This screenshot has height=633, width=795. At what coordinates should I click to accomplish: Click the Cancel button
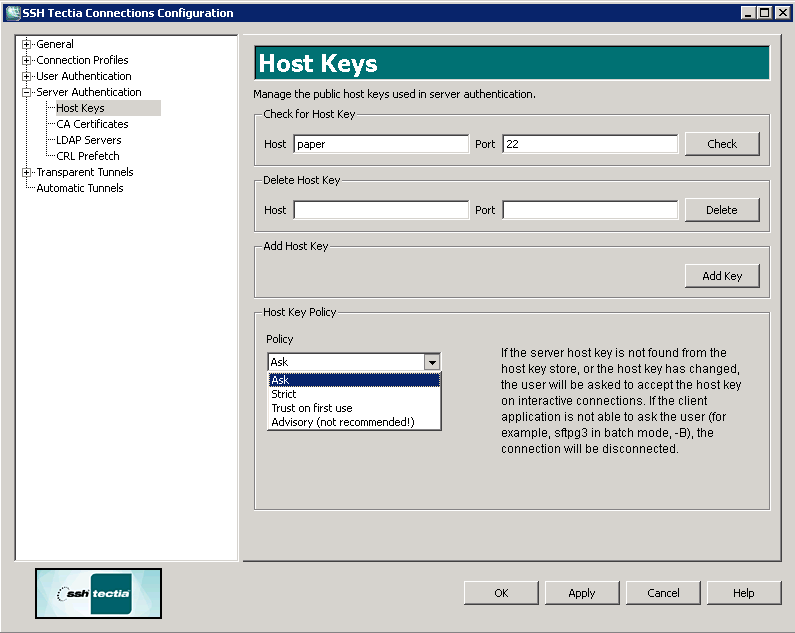663,593
